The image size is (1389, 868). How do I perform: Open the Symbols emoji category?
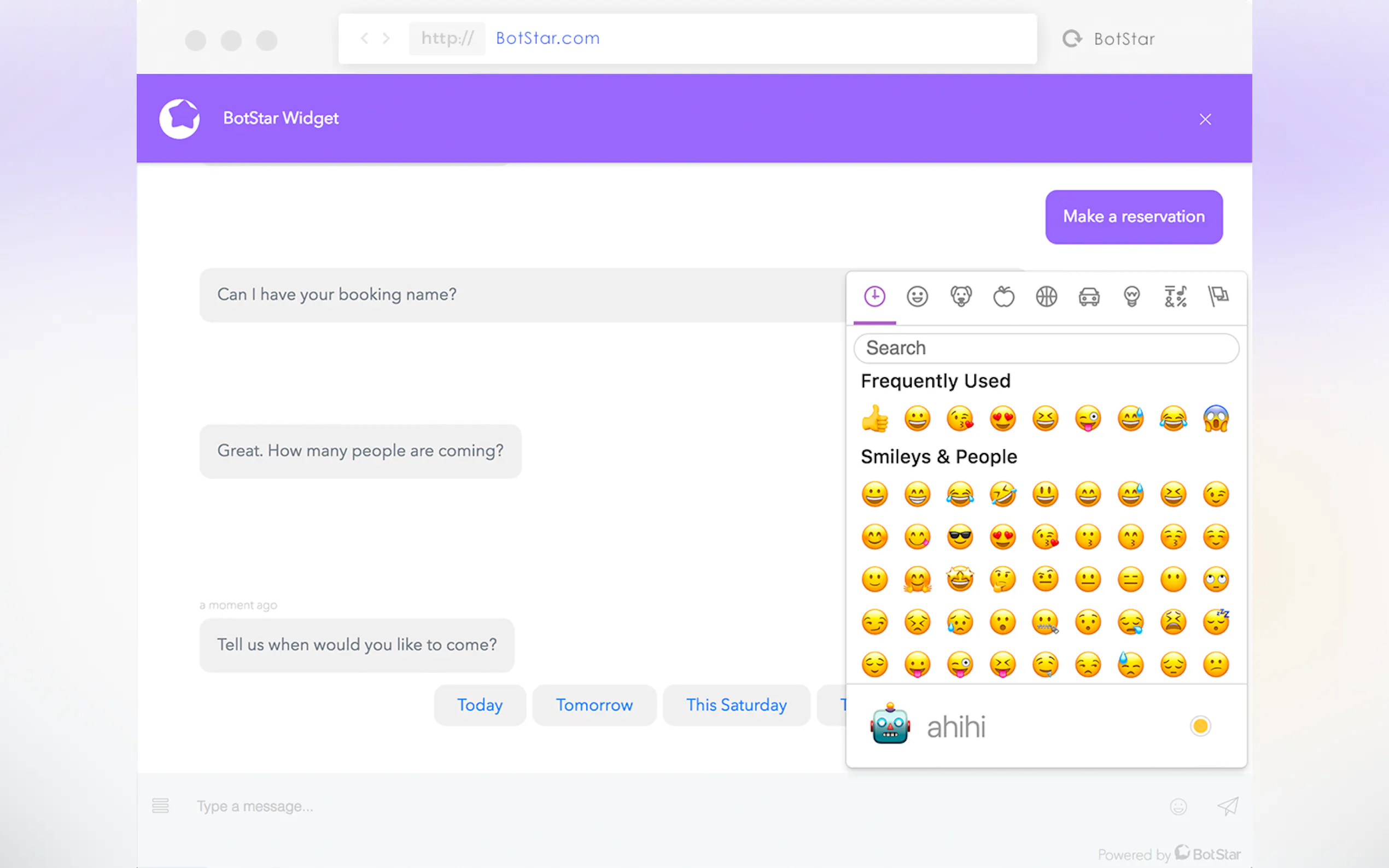1175,297
